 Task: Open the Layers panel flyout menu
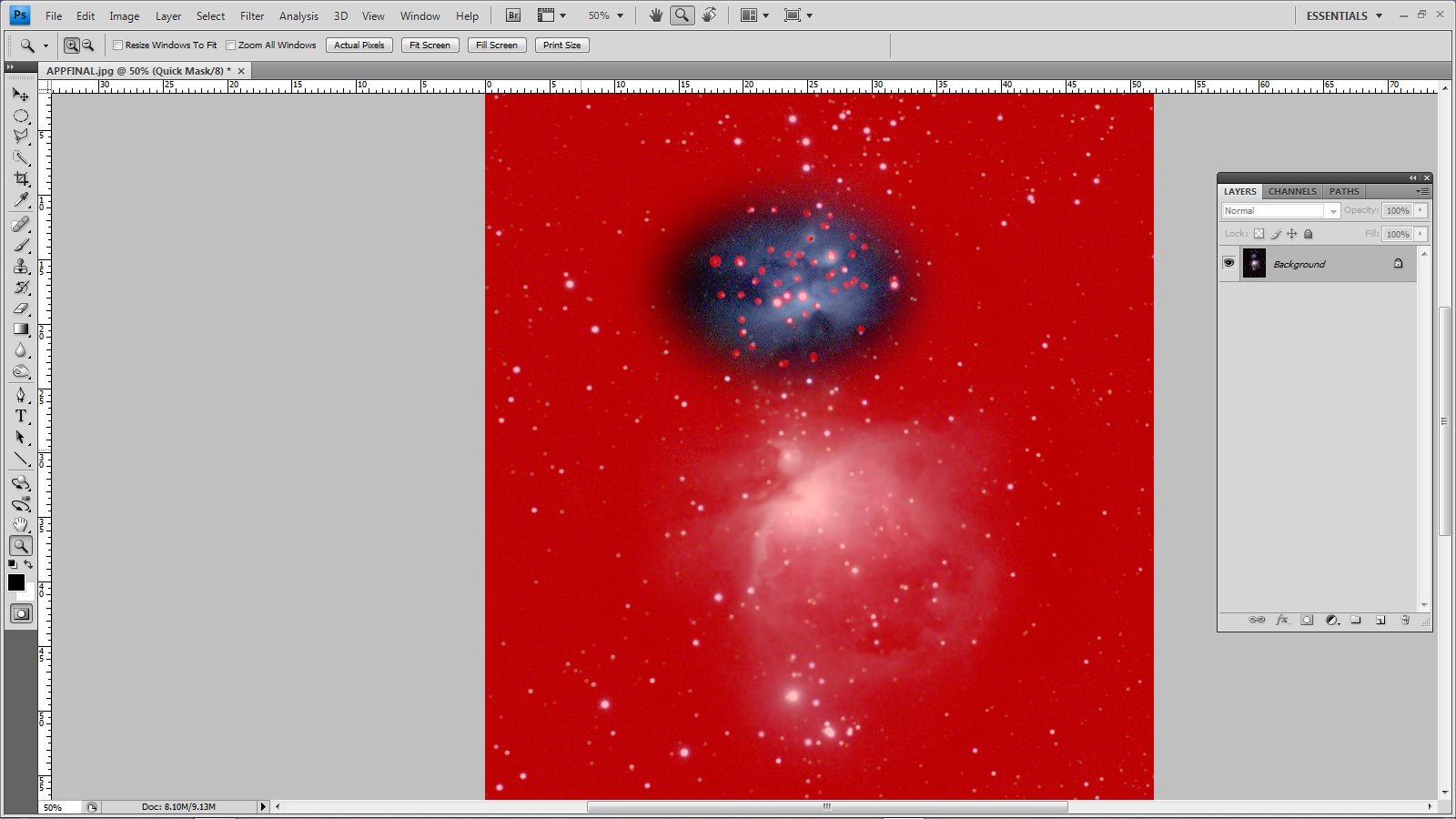tap(1421, 192)
